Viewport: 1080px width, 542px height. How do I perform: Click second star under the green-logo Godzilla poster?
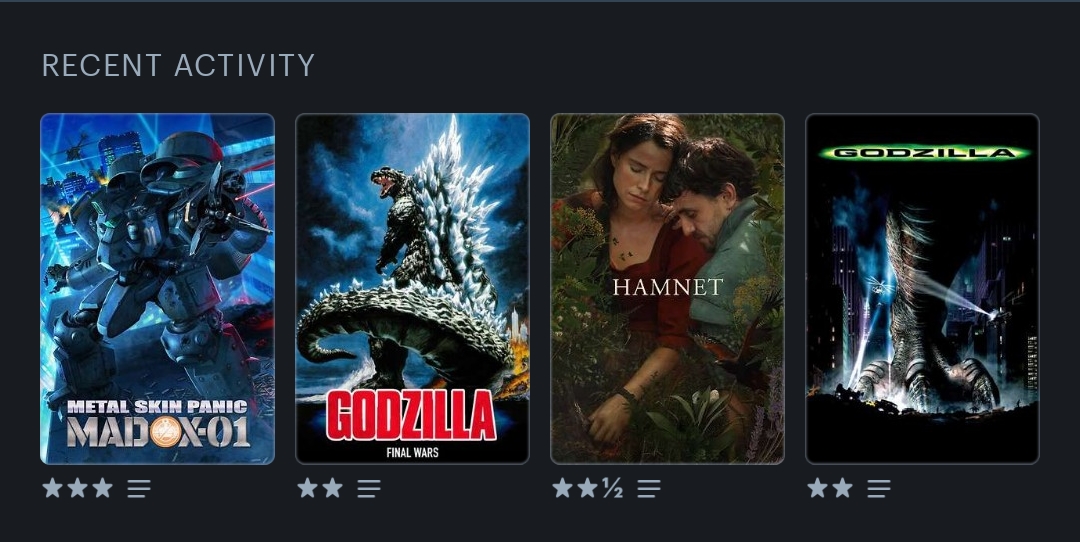[842, 488]
